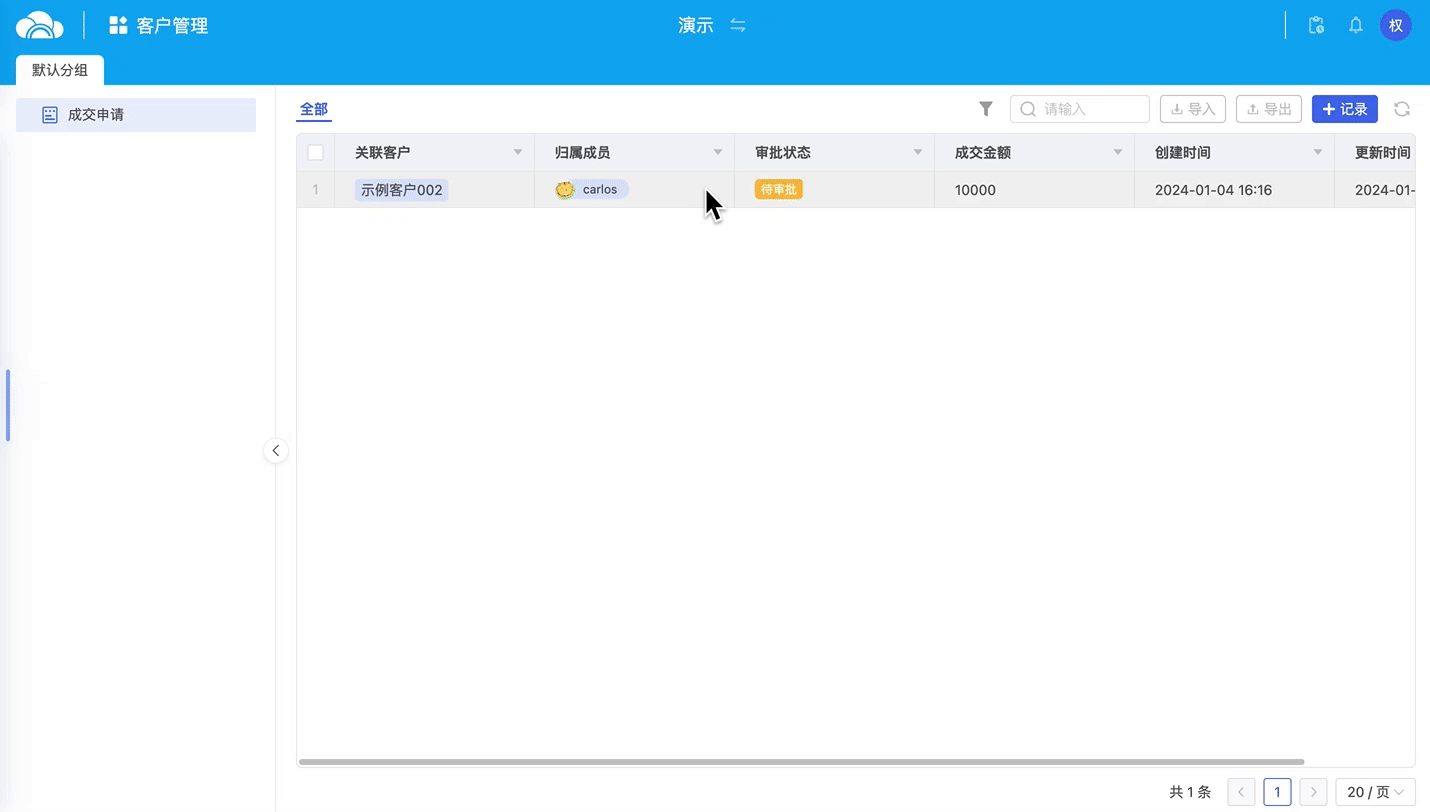Click the 导入 button
The height and width of the screenshot is (812, 1430).
click(1193, 109)
